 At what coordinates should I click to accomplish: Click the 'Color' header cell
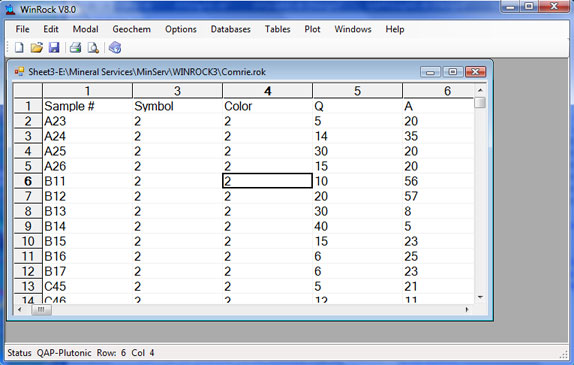pos(268,106)
